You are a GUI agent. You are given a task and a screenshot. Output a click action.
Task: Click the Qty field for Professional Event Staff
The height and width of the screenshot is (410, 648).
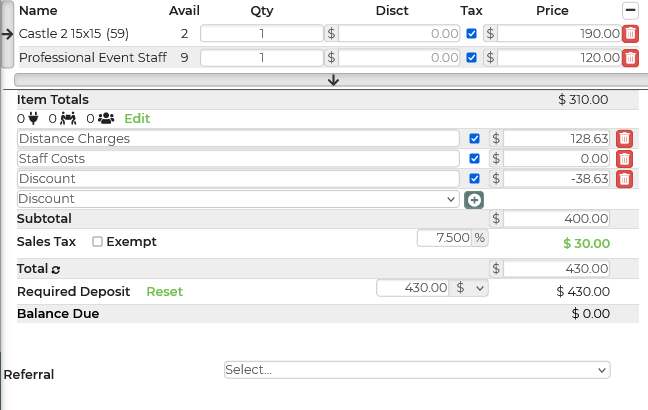[261, 58]
